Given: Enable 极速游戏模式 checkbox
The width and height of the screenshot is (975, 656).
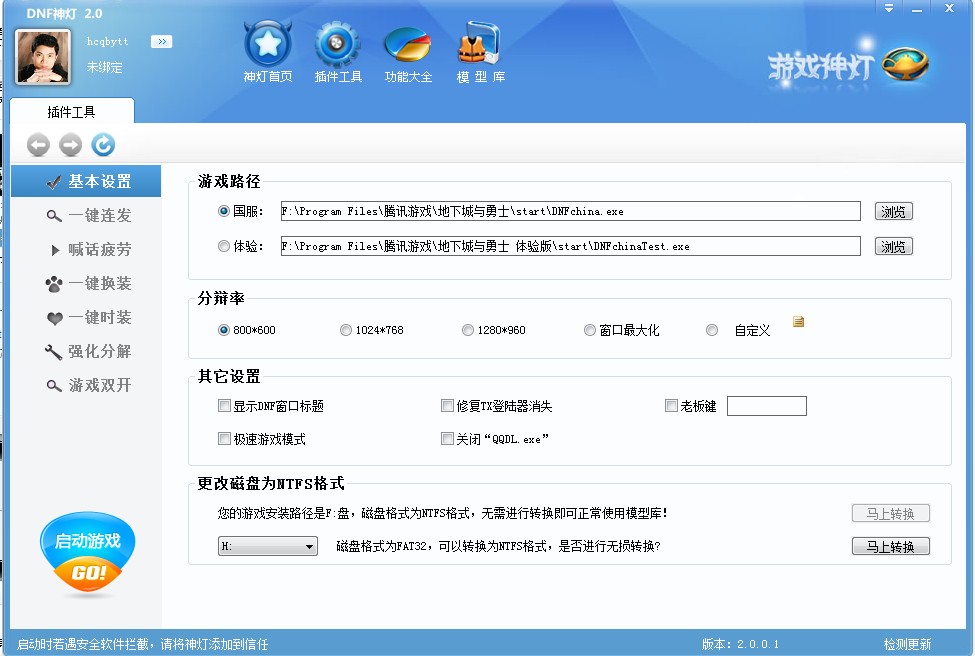Looking at the screenshot, I should (x=224, y=439).
